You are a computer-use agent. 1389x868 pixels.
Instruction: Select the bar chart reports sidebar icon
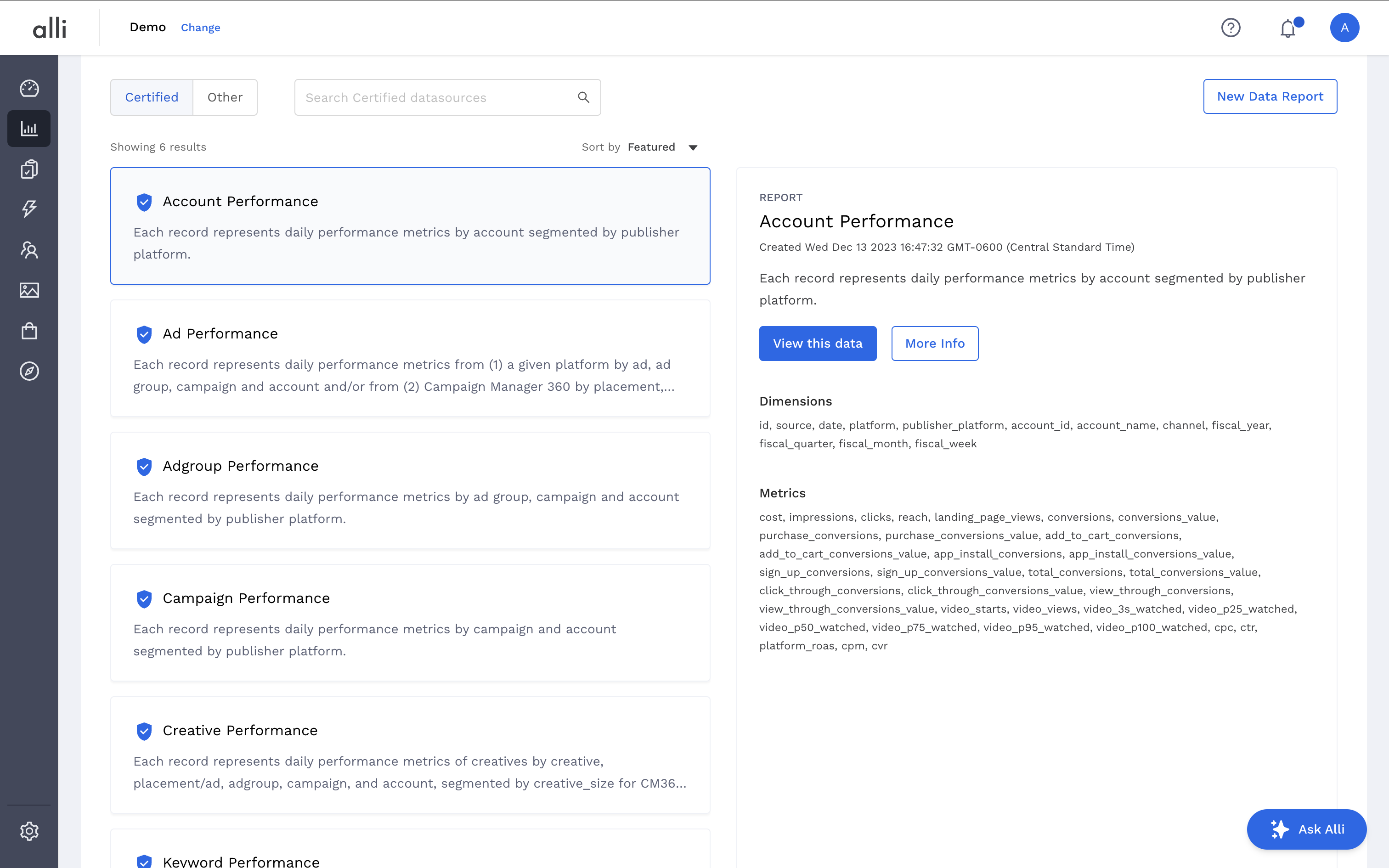(29, 129)
